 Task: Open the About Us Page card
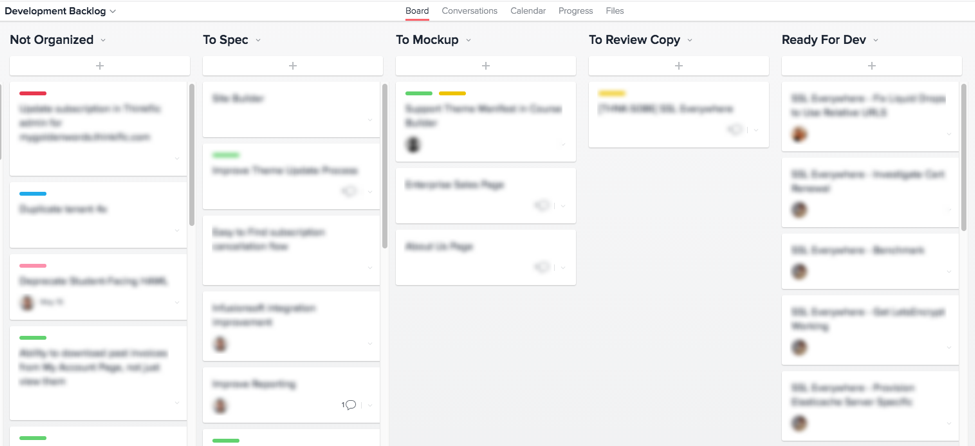pyautogui.click(x=486, y=258)
